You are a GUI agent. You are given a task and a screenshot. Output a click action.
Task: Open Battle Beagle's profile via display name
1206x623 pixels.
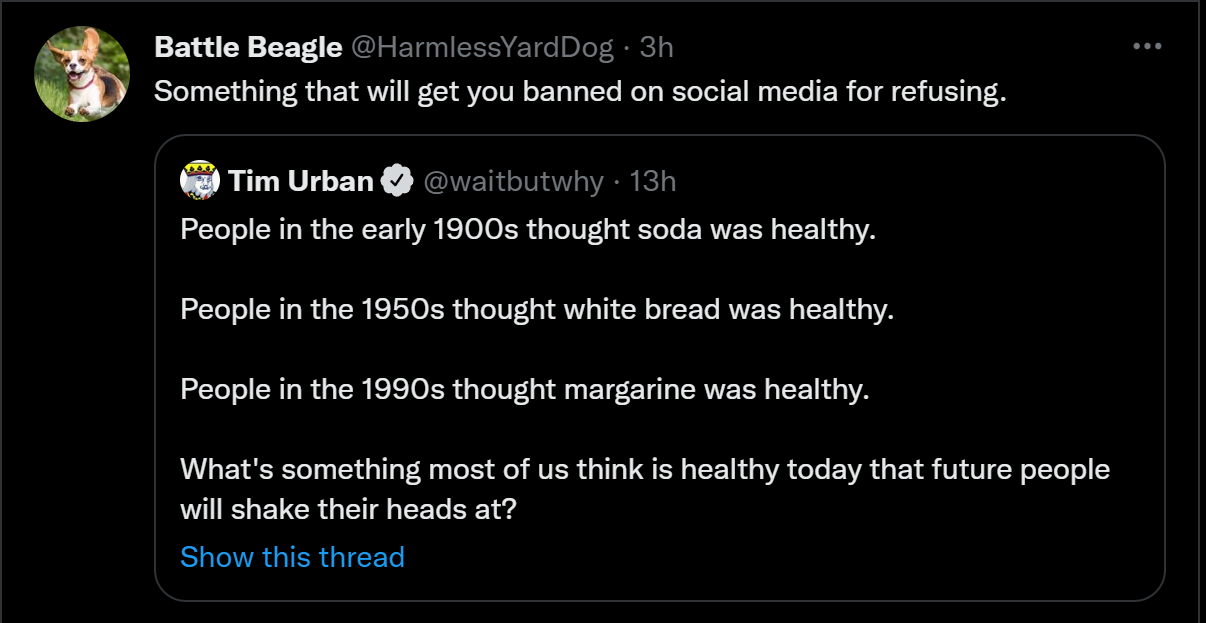[248, 47]
